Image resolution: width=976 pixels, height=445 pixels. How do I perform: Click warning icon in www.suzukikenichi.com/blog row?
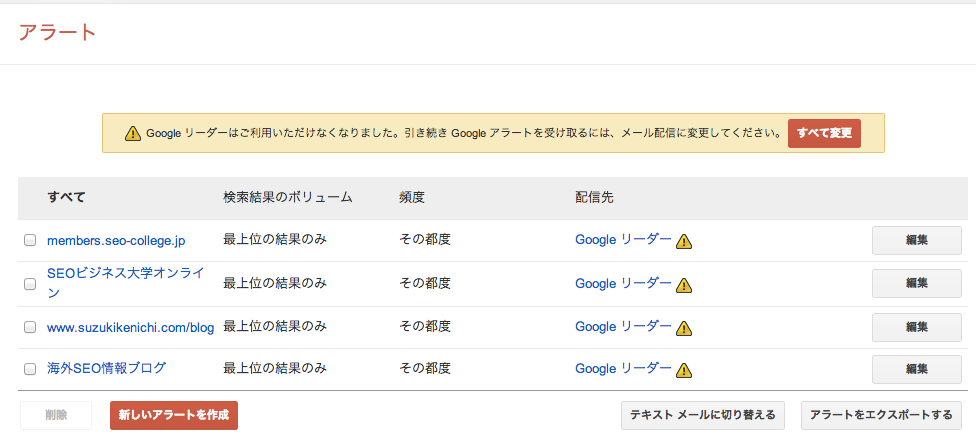(x=684, y=328)
